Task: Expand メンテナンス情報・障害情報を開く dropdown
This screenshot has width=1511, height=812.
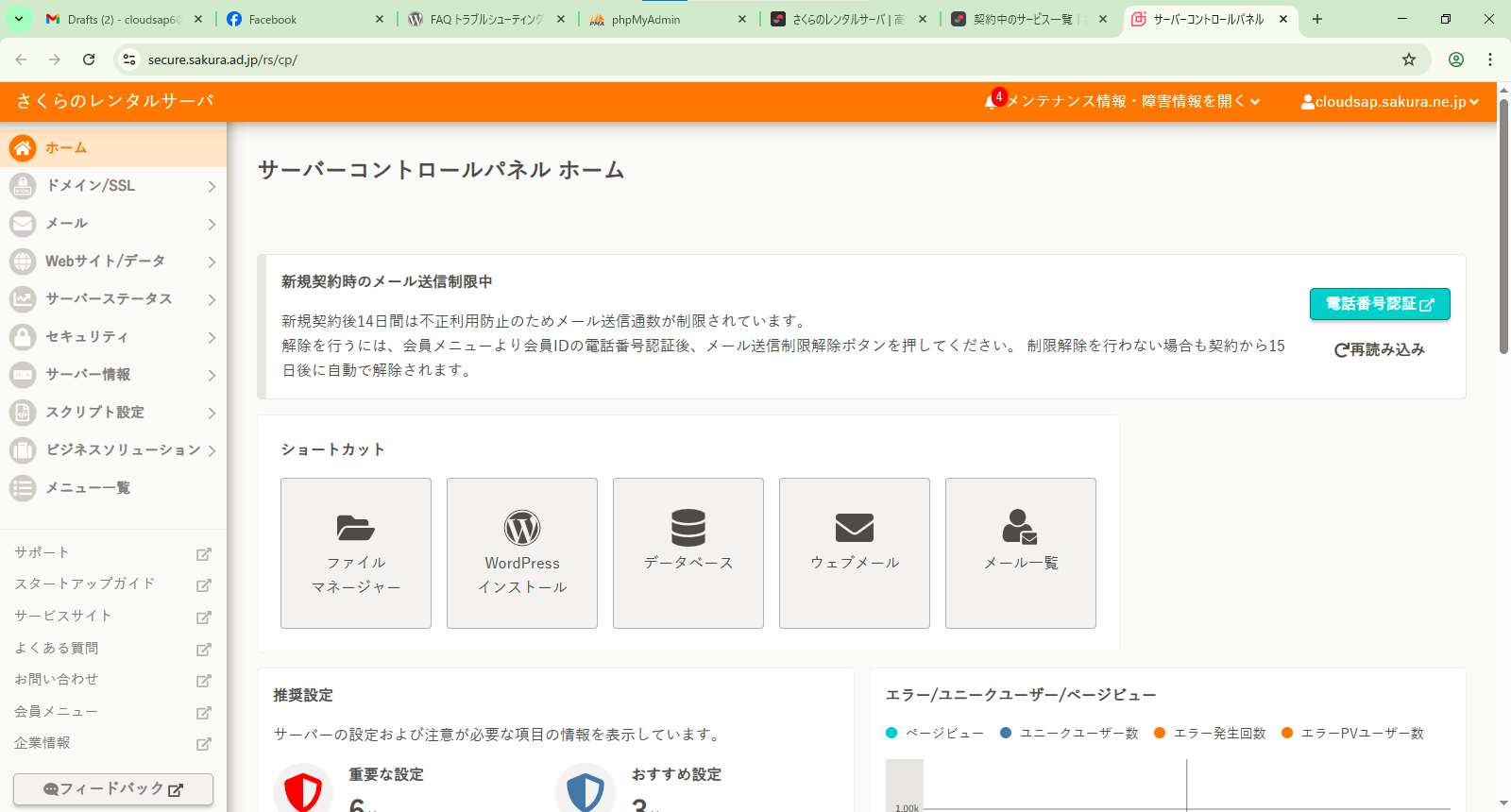Action: coord(1133,101)
